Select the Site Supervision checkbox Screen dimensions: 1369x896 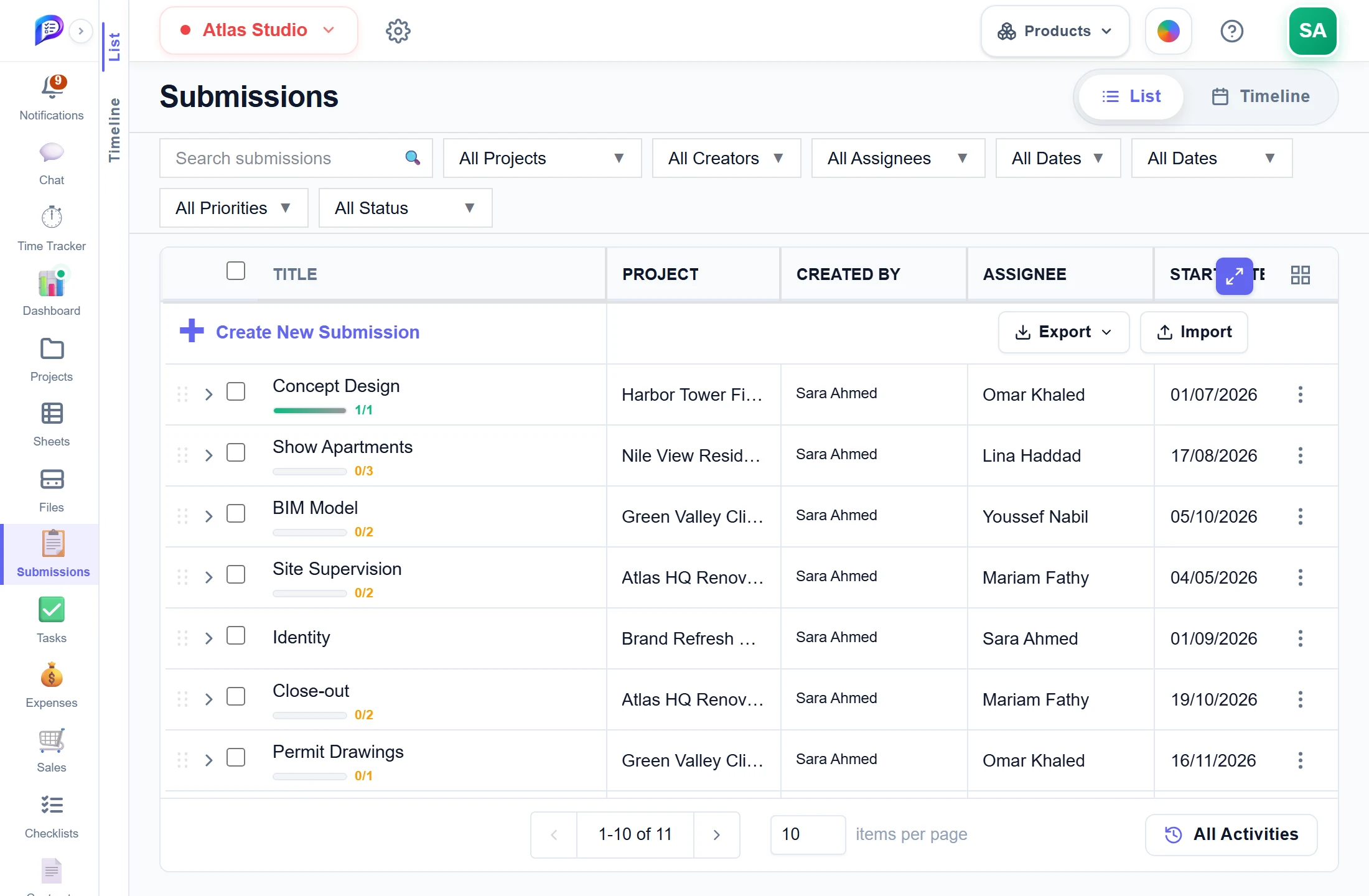(x=236, y=575)
